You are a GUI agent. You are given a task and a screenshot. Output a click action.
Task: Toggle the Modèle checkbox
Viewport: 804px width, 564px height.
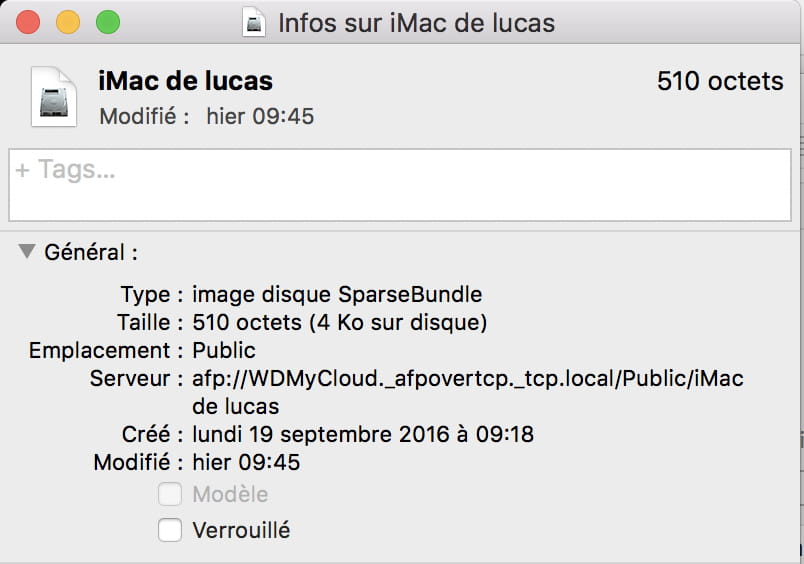[x=170, y=494]
